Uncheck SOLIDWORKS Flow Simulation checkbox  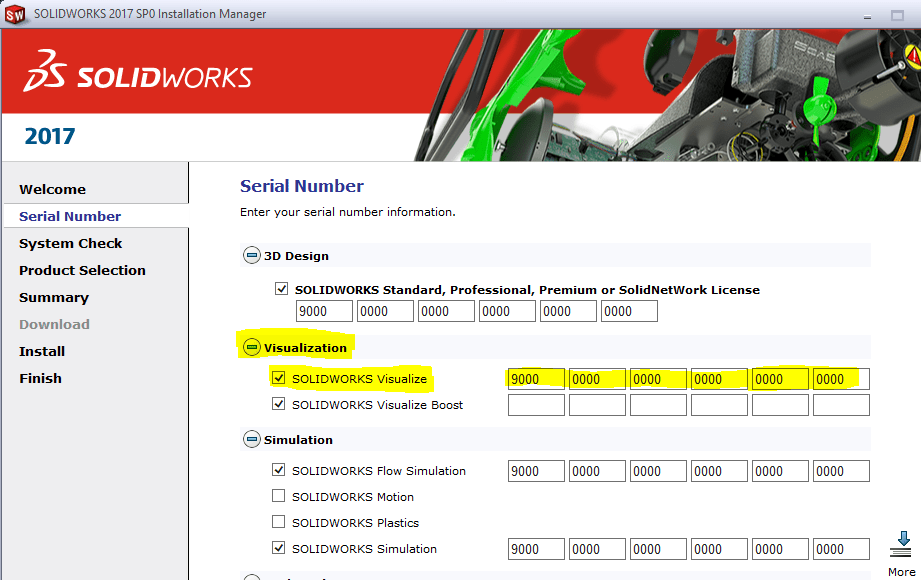[279, 471]
